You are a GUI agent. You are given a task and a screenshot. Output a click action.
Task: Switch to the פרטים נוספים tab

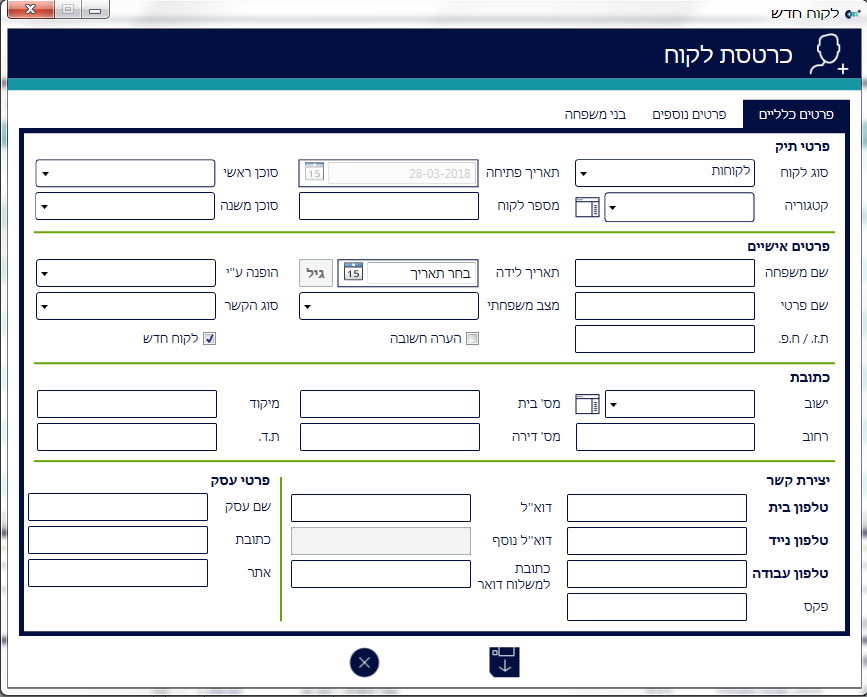pos(689,114)
